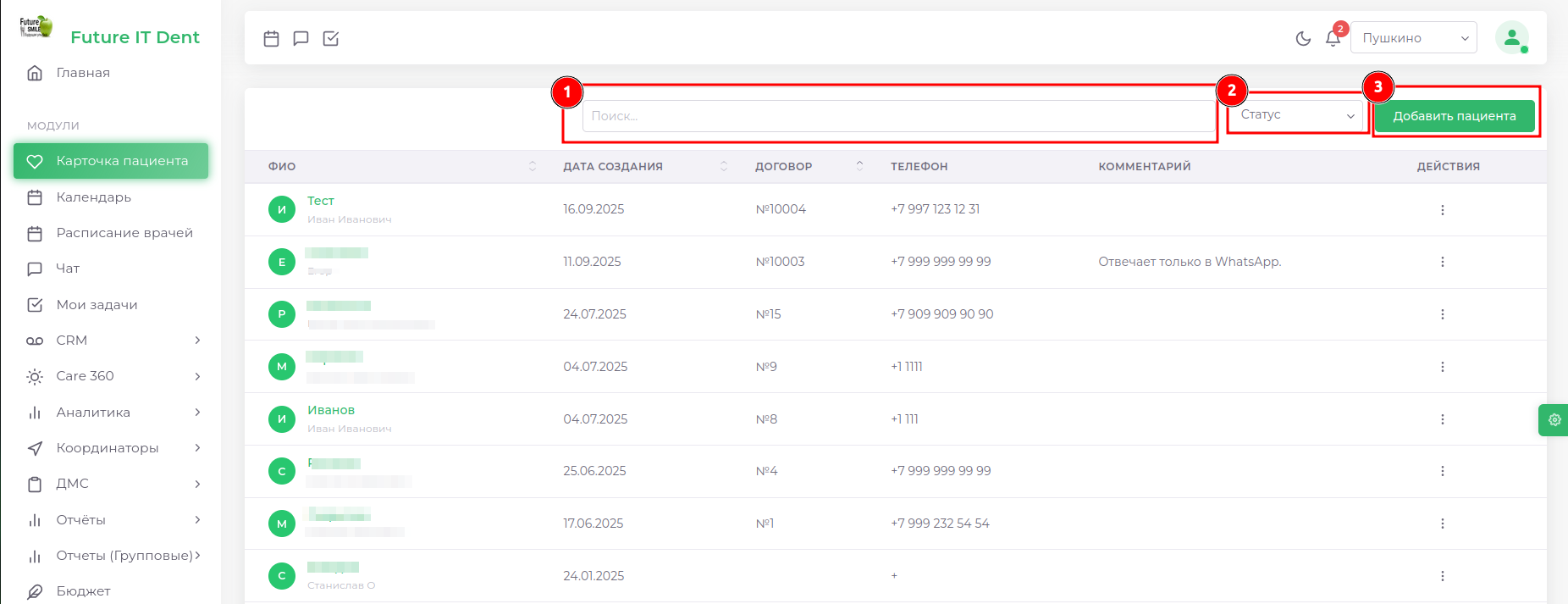
Task: Open the Статус filter dropdown
Action: click(1296, 115)
